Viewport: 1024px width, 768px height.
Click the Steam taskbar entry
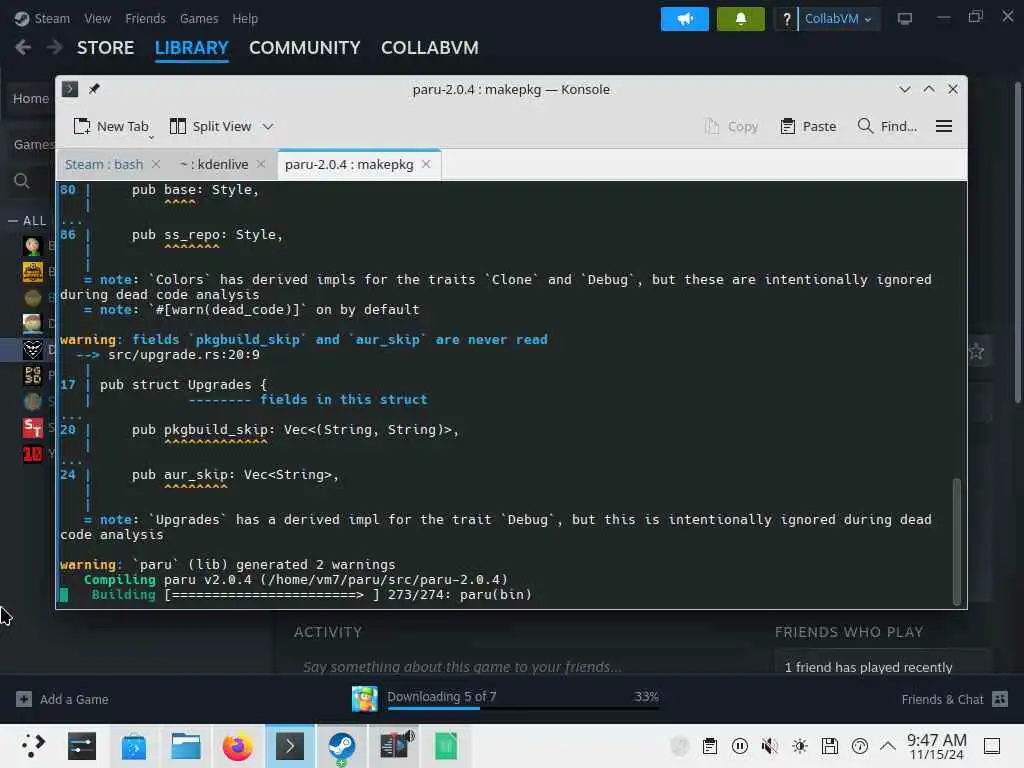click(342, 746)
